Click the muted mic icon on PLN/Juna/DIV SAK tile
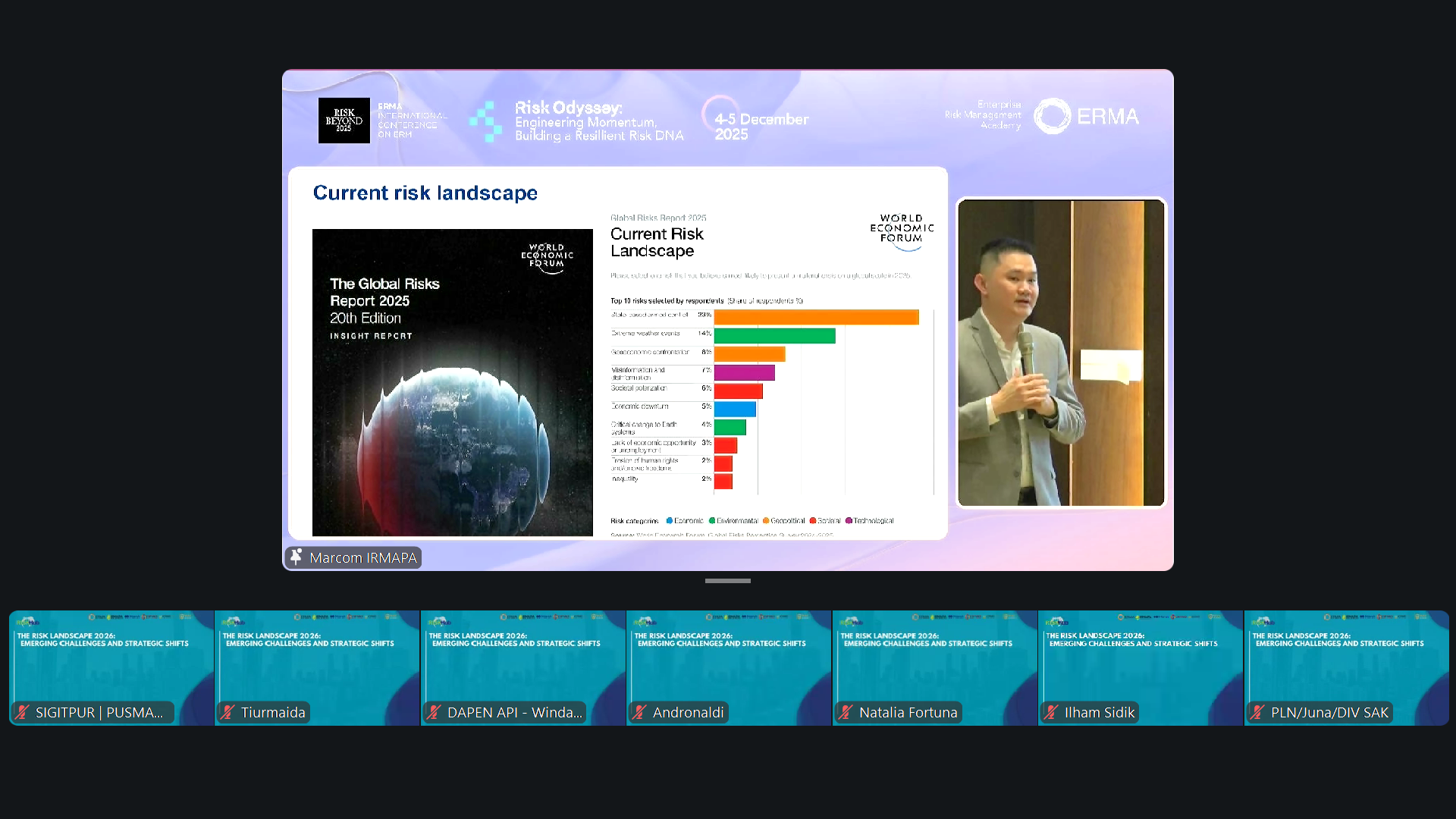 click(1257, 712)
